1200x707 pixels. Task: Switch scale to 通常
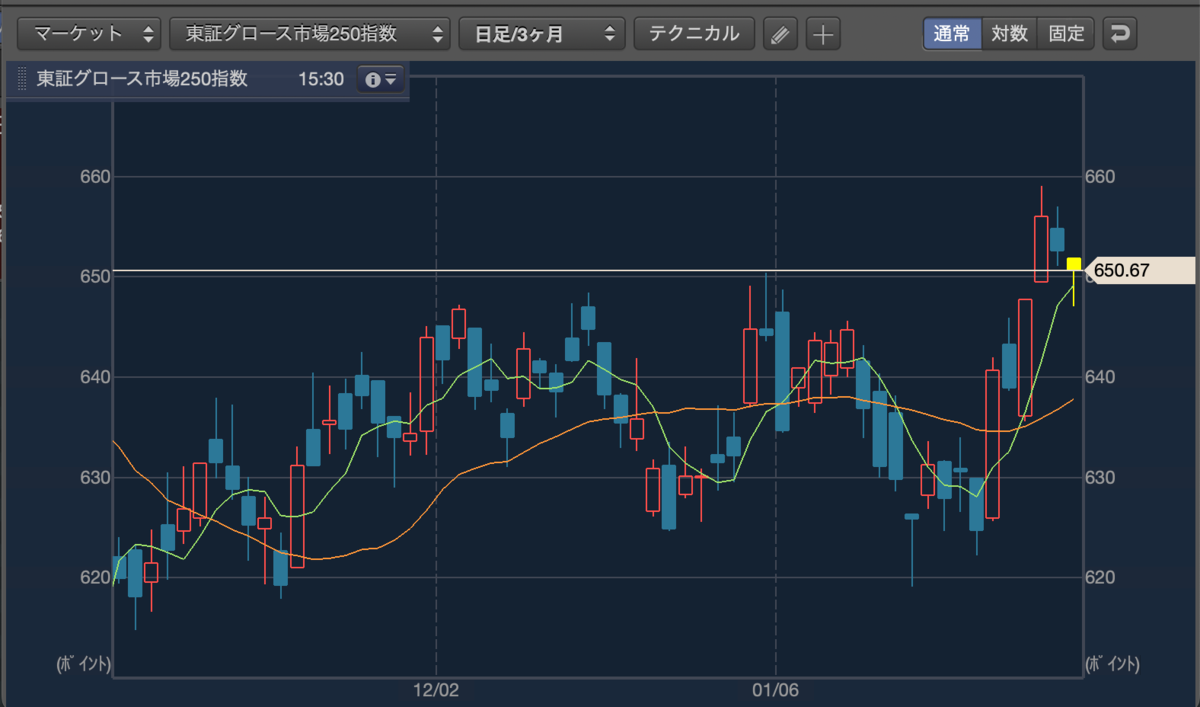(952, 33)
